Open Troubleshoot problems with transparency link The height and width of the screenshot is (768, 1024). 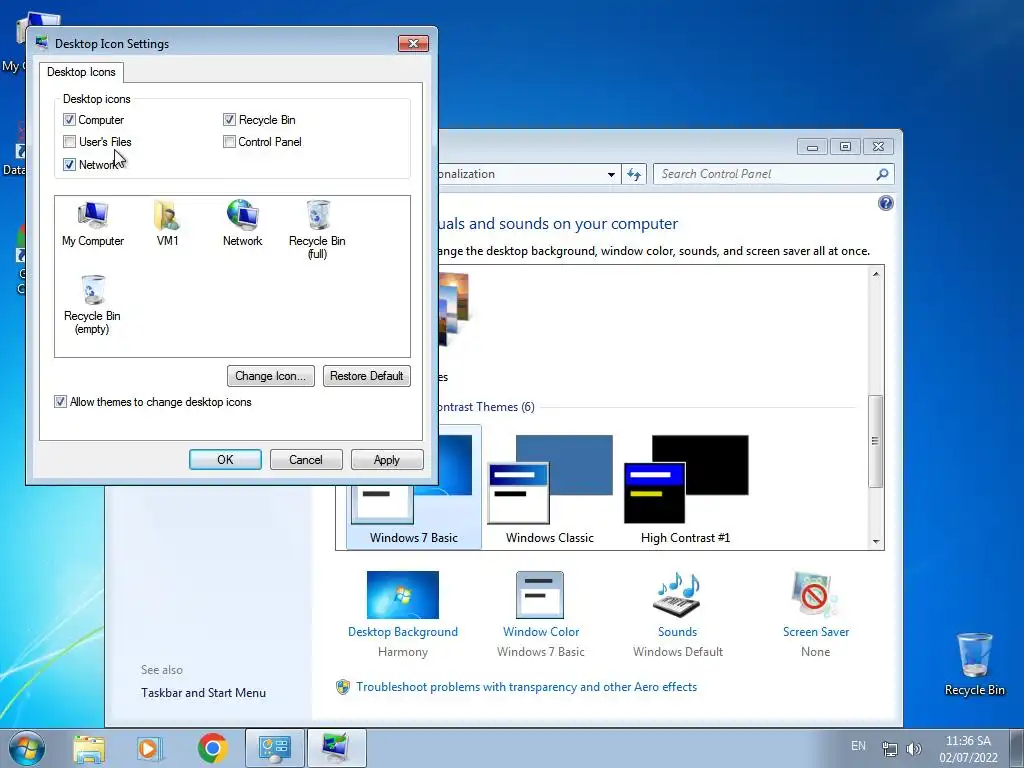point(526,687)
